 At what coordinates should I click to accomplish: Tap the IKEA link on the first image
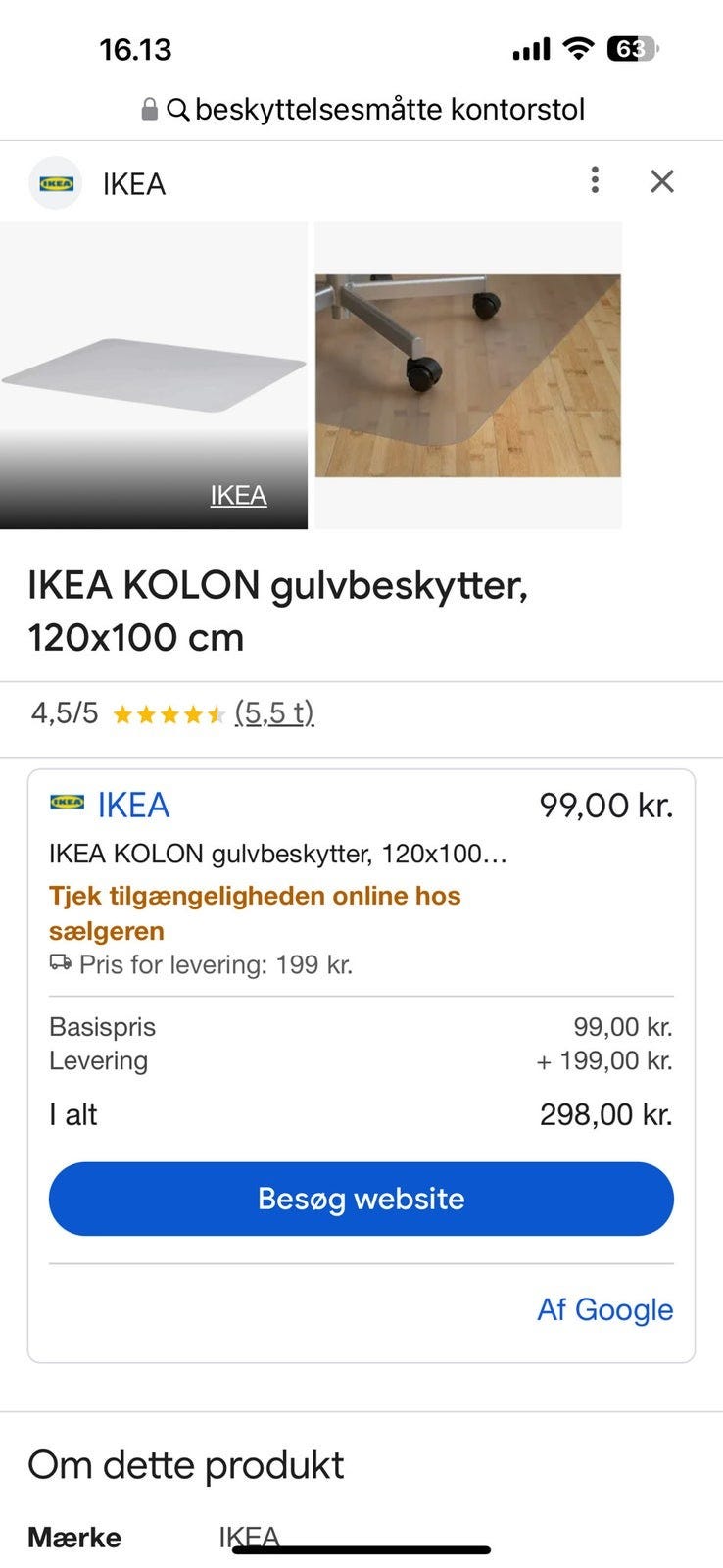coord(238,495)
